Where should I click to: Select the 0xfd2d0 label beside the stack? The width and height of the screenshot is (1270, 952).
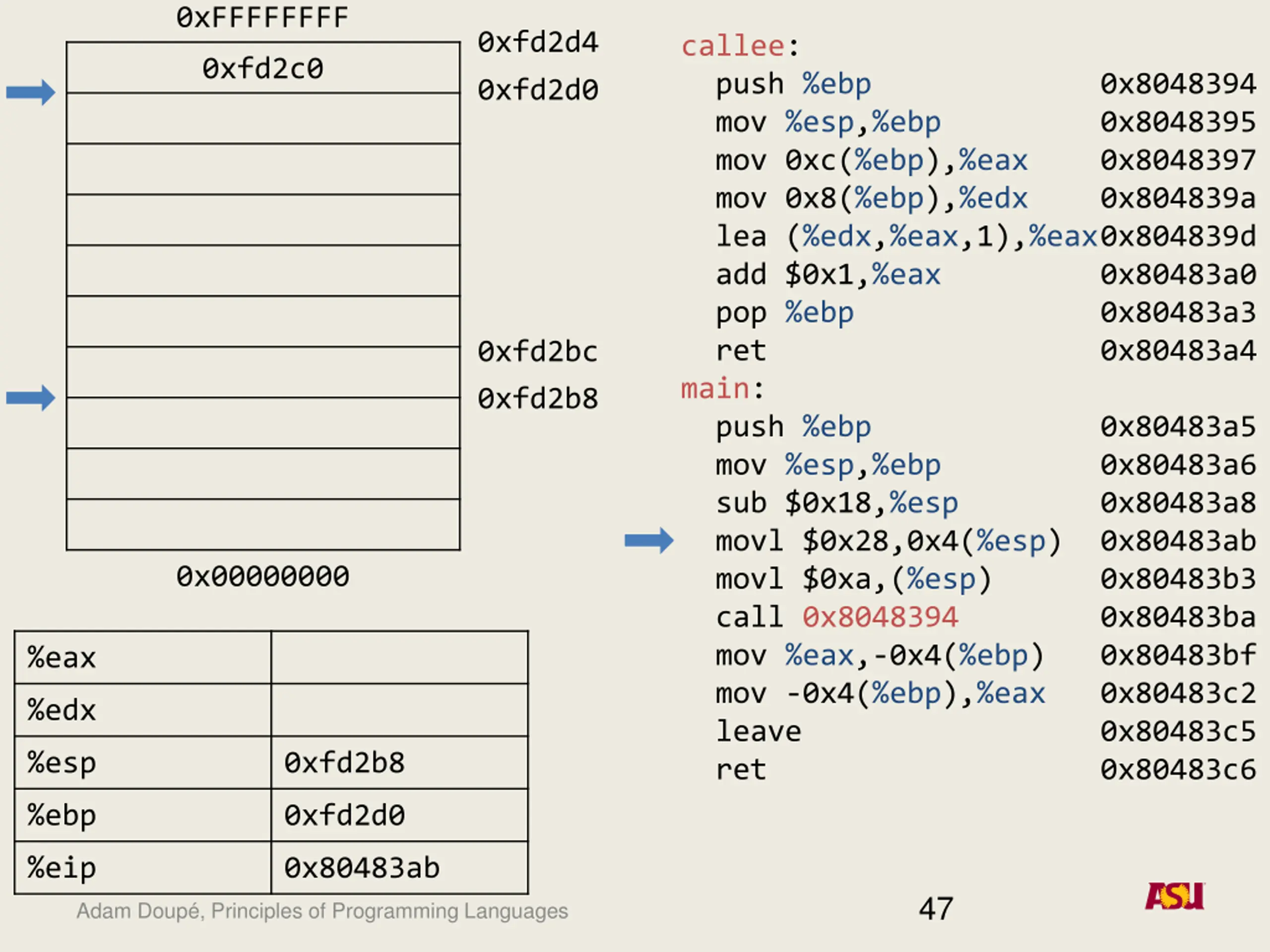pos(538,90)
